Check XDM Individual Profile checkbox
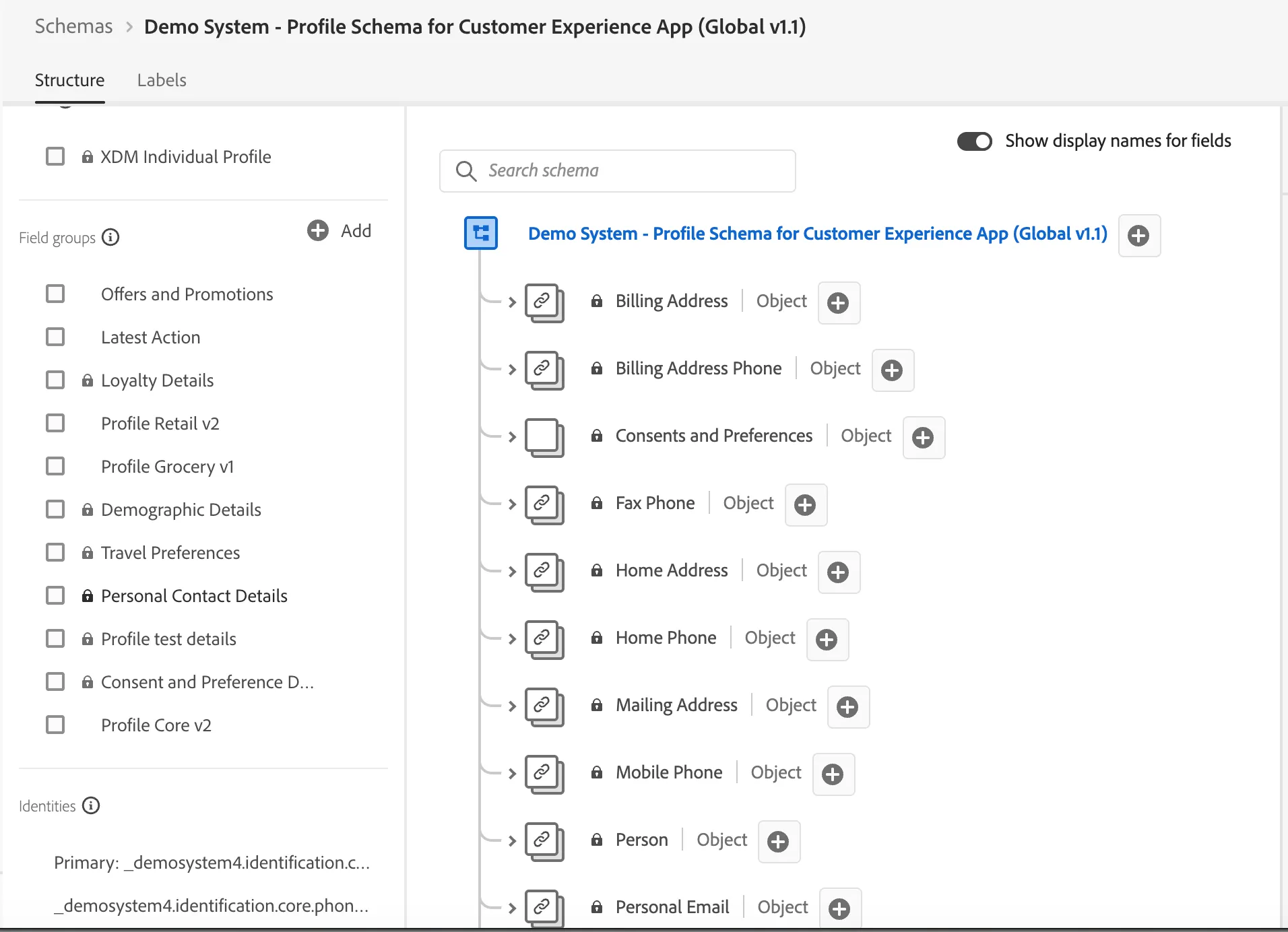Screen dimensions: 1288x932 55,156
